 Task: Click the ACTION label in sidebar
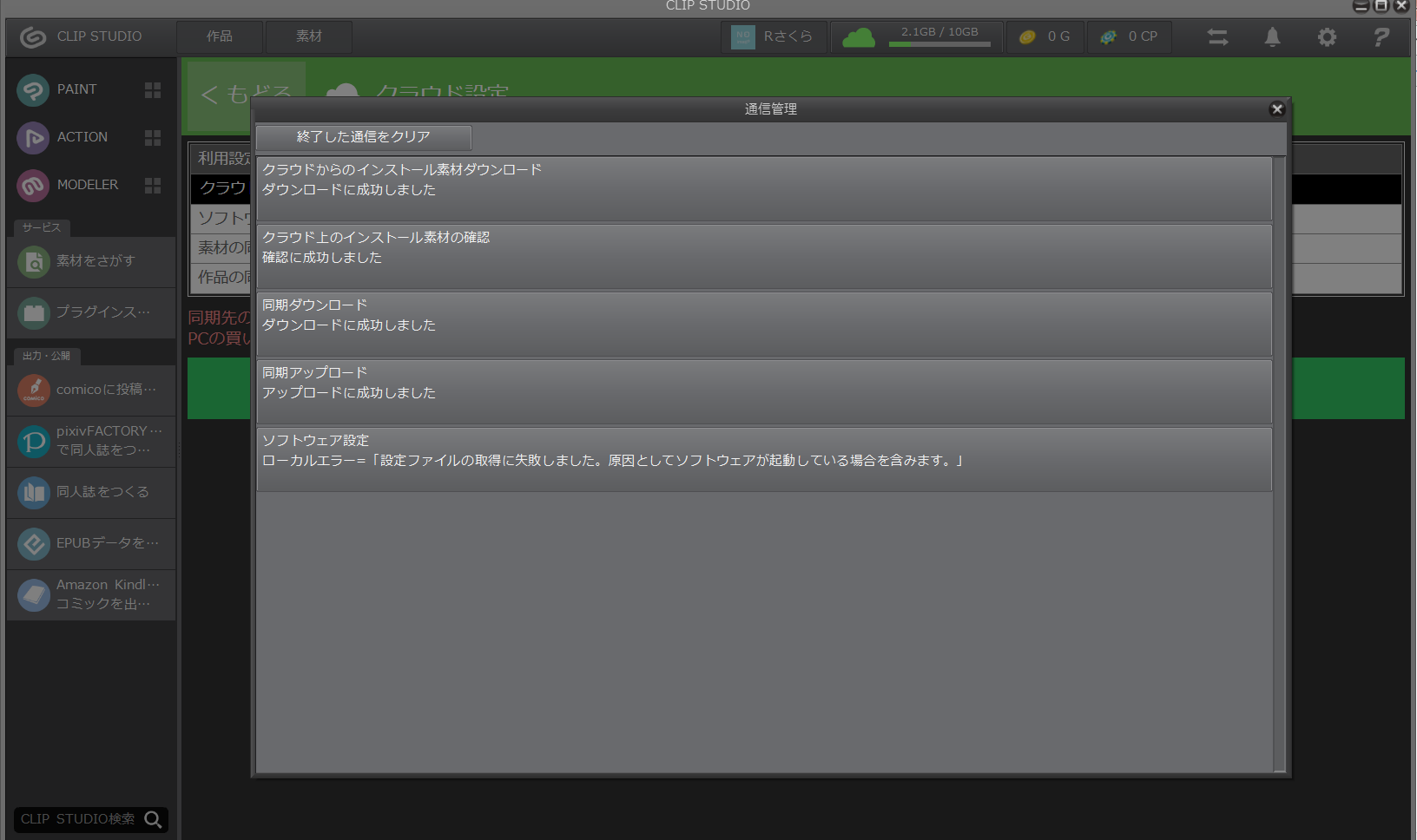pos(82,137)
